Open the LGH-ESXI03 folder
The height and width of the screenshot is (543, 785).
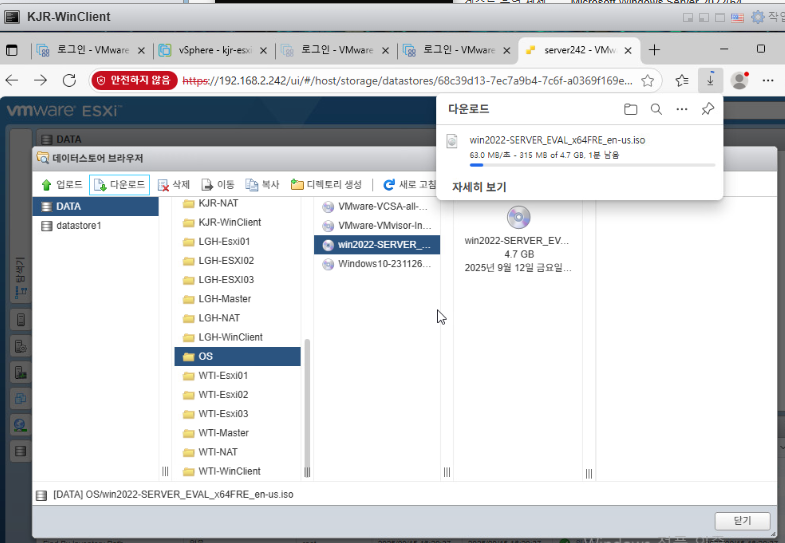(x=237, y=280)
